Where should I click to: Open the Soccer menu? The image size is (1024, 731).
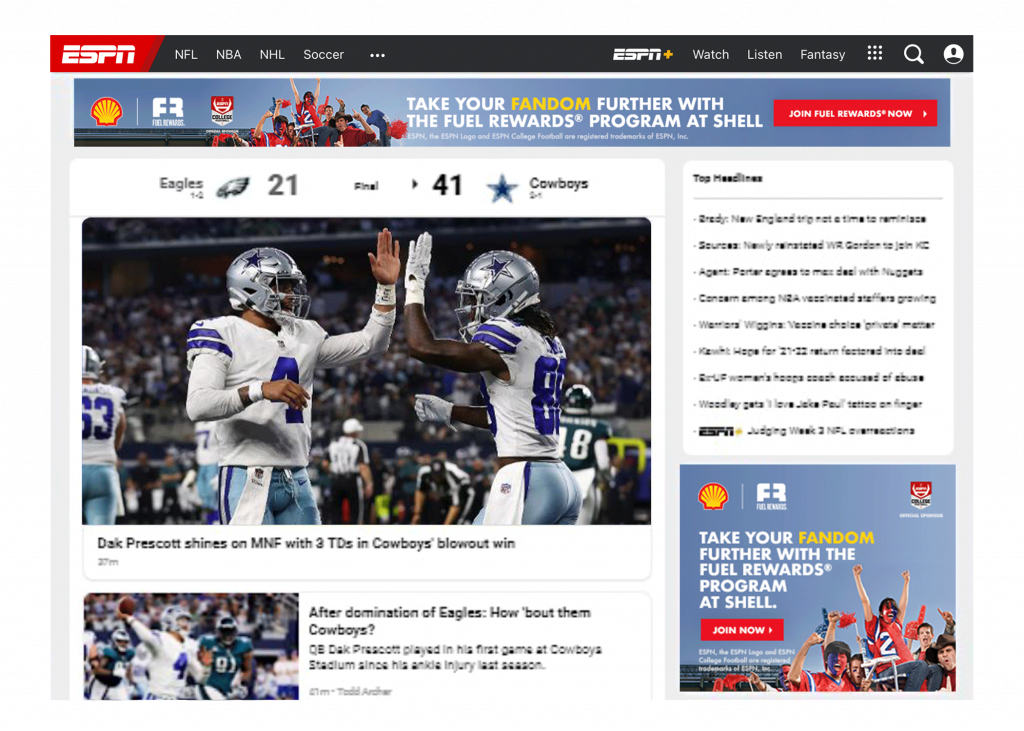[323, 55]
